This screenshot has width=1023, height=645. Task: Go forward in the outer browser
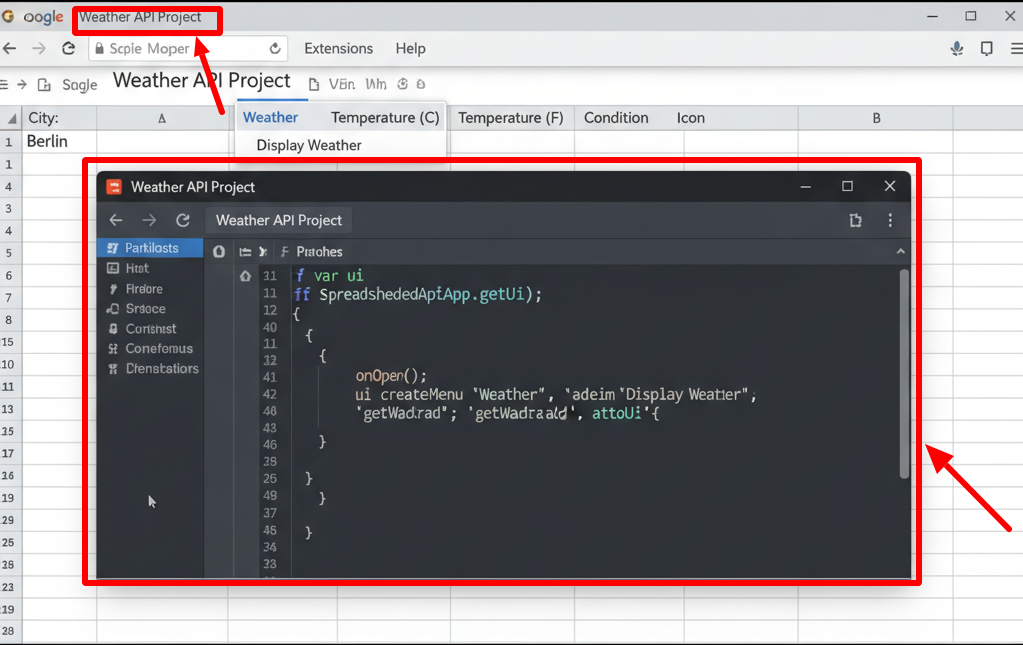(x=39, y=48)
